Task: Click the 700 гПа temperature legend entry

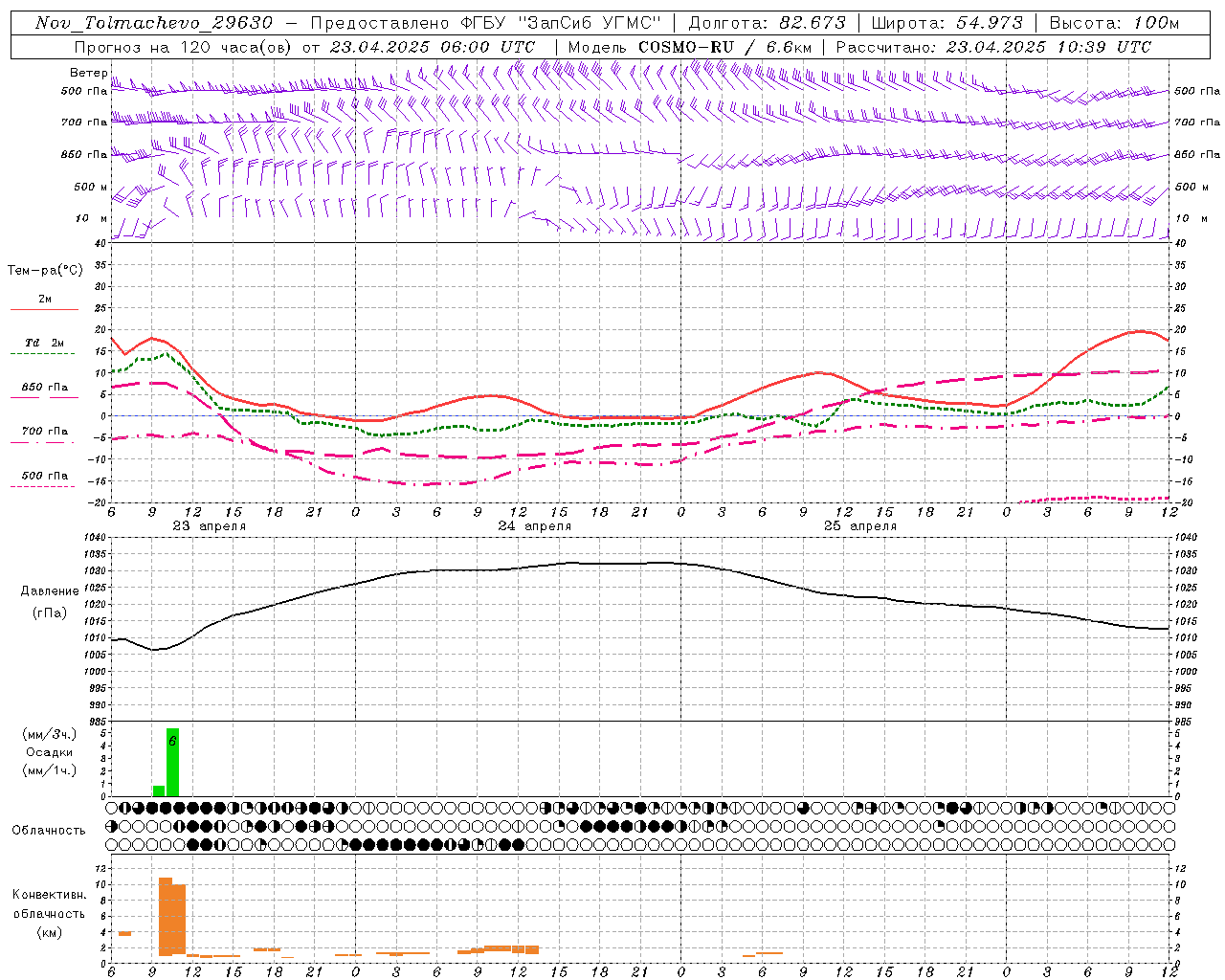Action: pyautogui.click(x=45, y=432)
